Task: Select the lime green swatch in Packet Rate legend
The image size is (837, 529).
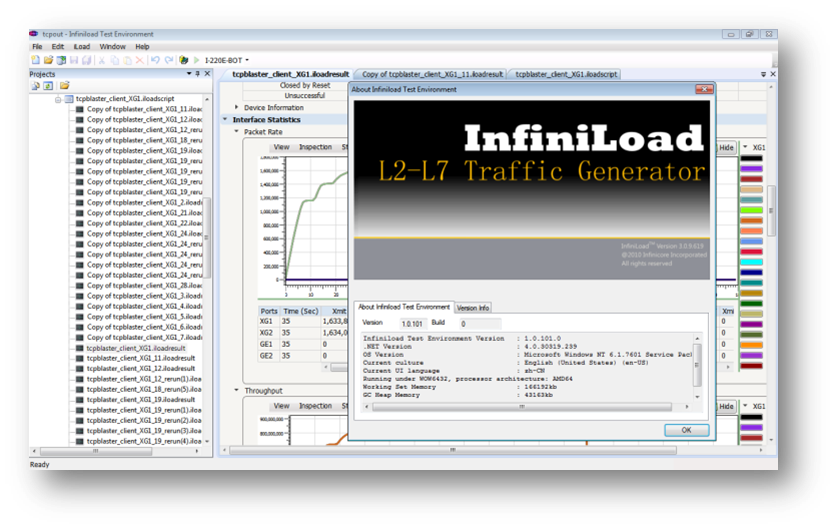Action: click(x=751, y=210)
